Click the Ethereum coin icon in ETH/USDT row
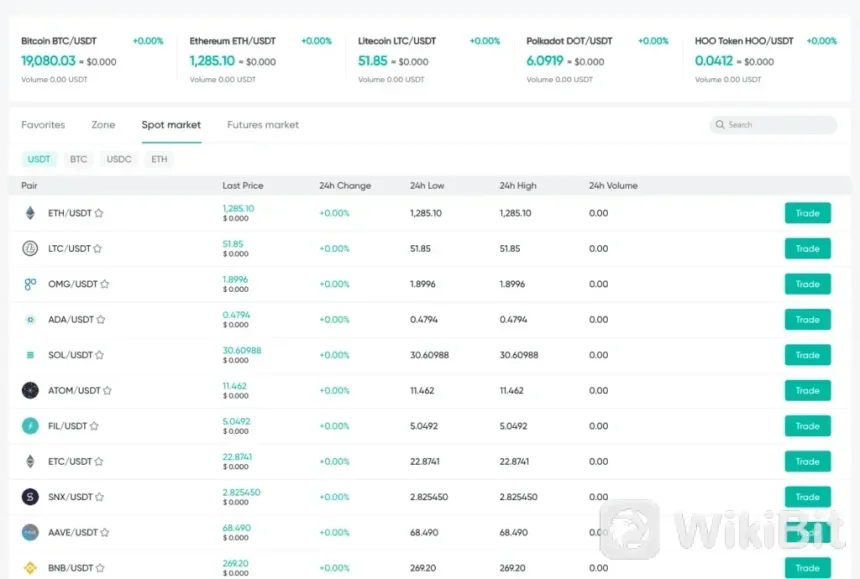This screenshot has width=860, height=579. 30,213
